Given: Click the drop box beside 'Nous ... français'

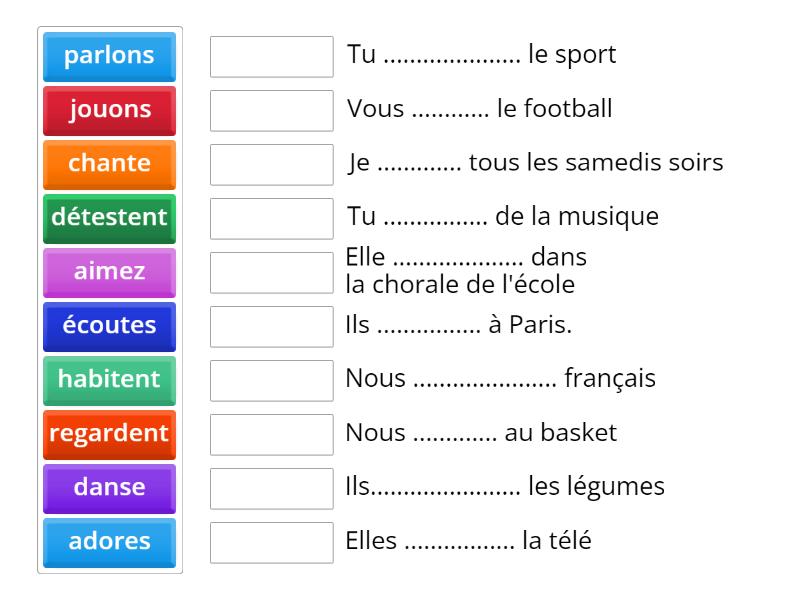Looking at the screenshot, I should pyautogui.click(x=271, y=381).
